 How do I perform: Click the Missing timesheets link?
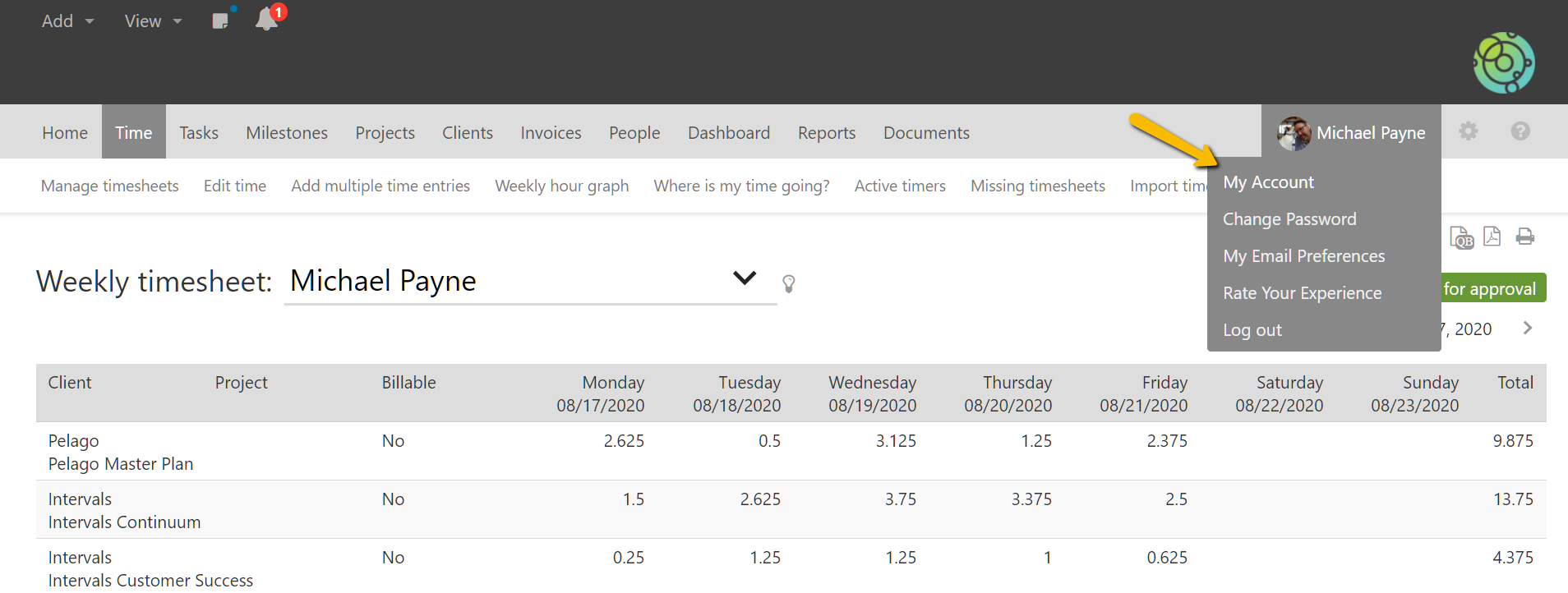[x=1037, y=186]
